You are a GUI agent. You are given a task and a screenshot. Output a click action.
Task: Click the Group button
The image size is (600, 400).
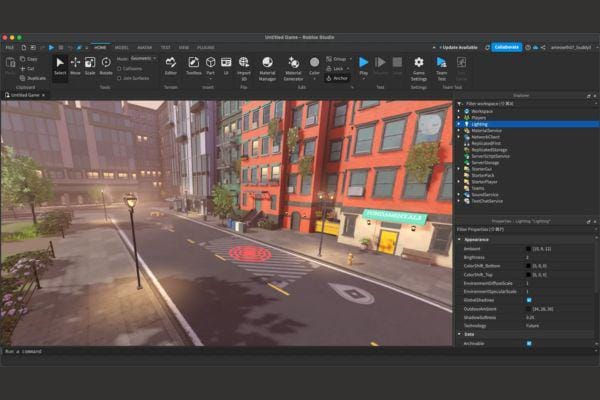tap(337, 59)
